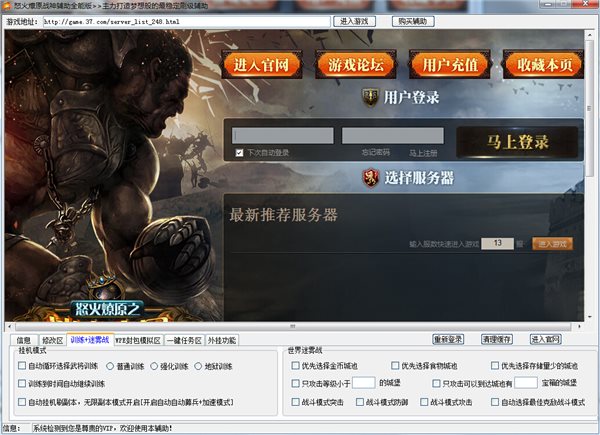Click the shield icon beside 用户登录
The image size is (600, 435).
[x=370, y=97]
